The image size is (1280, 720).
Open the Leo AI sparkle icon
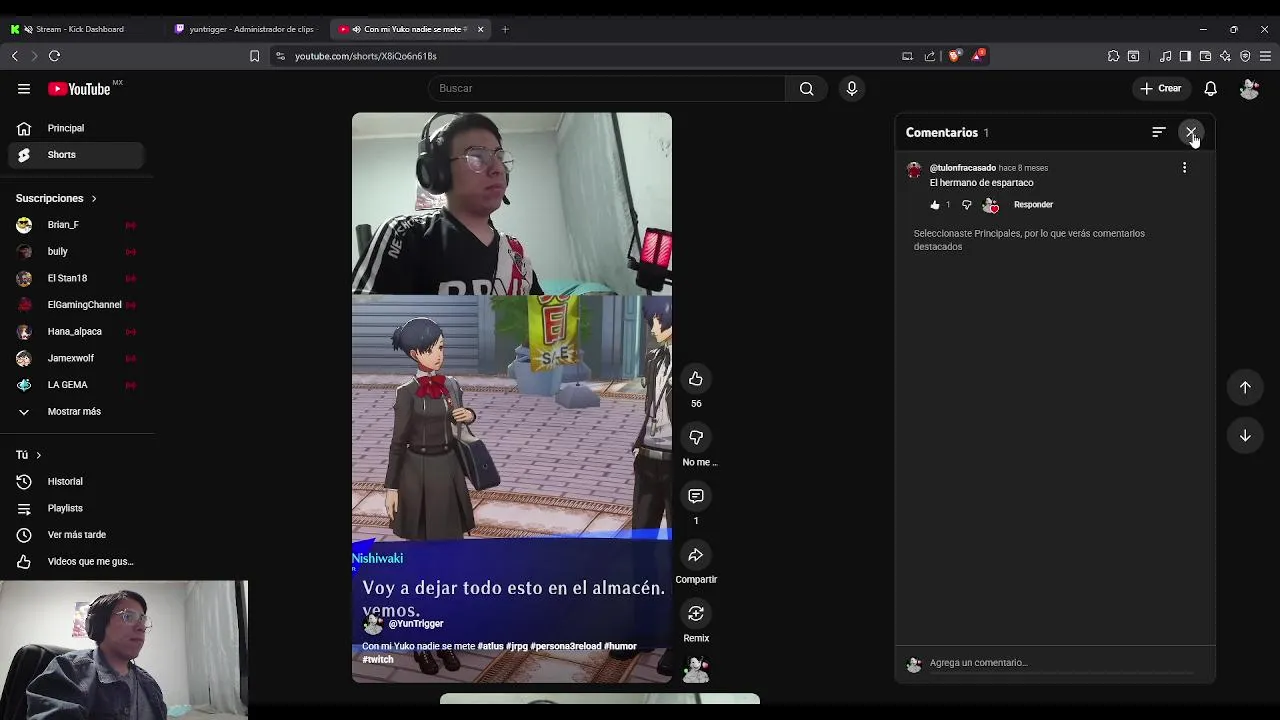point(1225,56)
